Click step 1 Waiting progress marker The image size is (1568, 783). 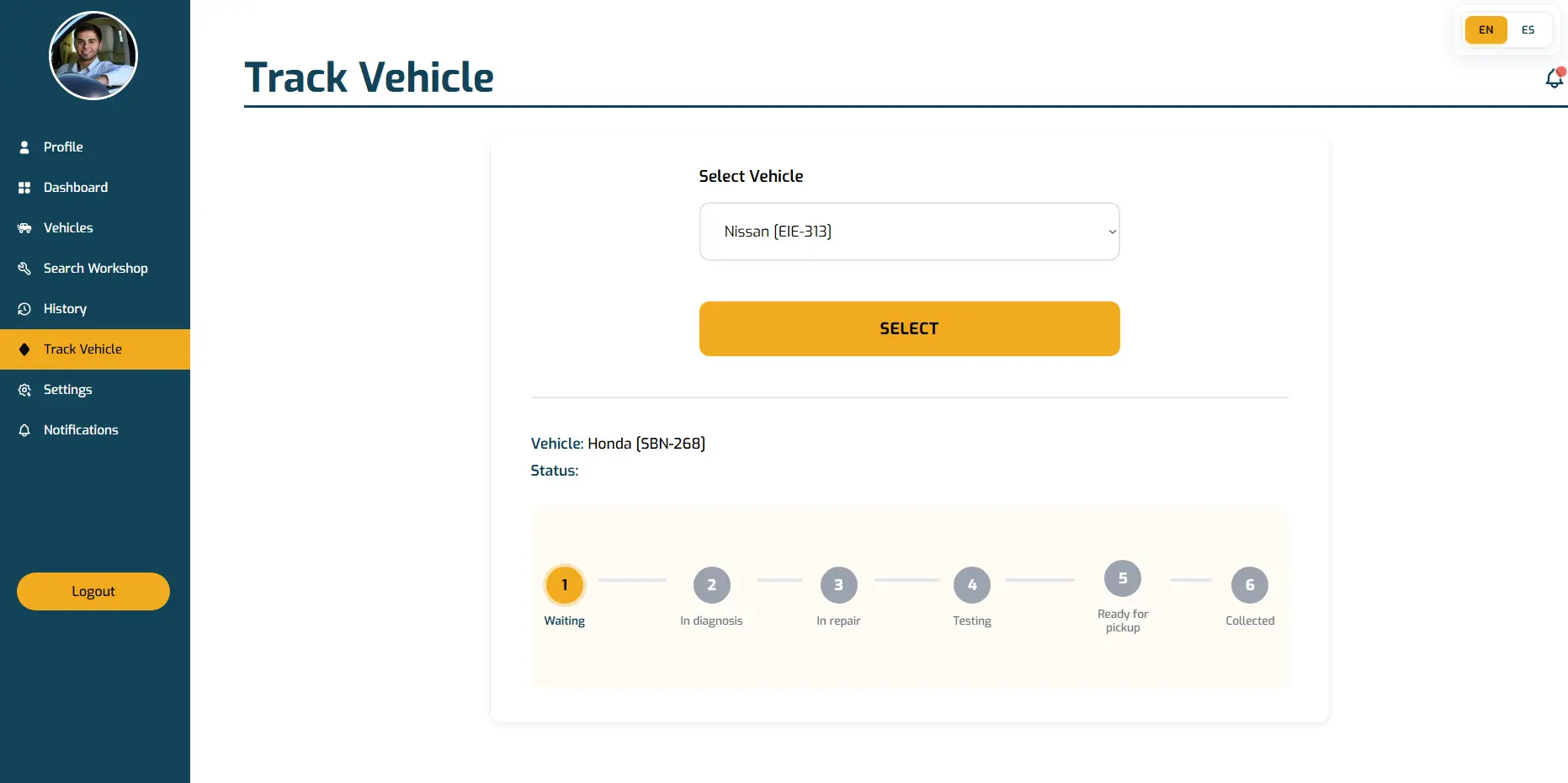[x=565, y=585]
